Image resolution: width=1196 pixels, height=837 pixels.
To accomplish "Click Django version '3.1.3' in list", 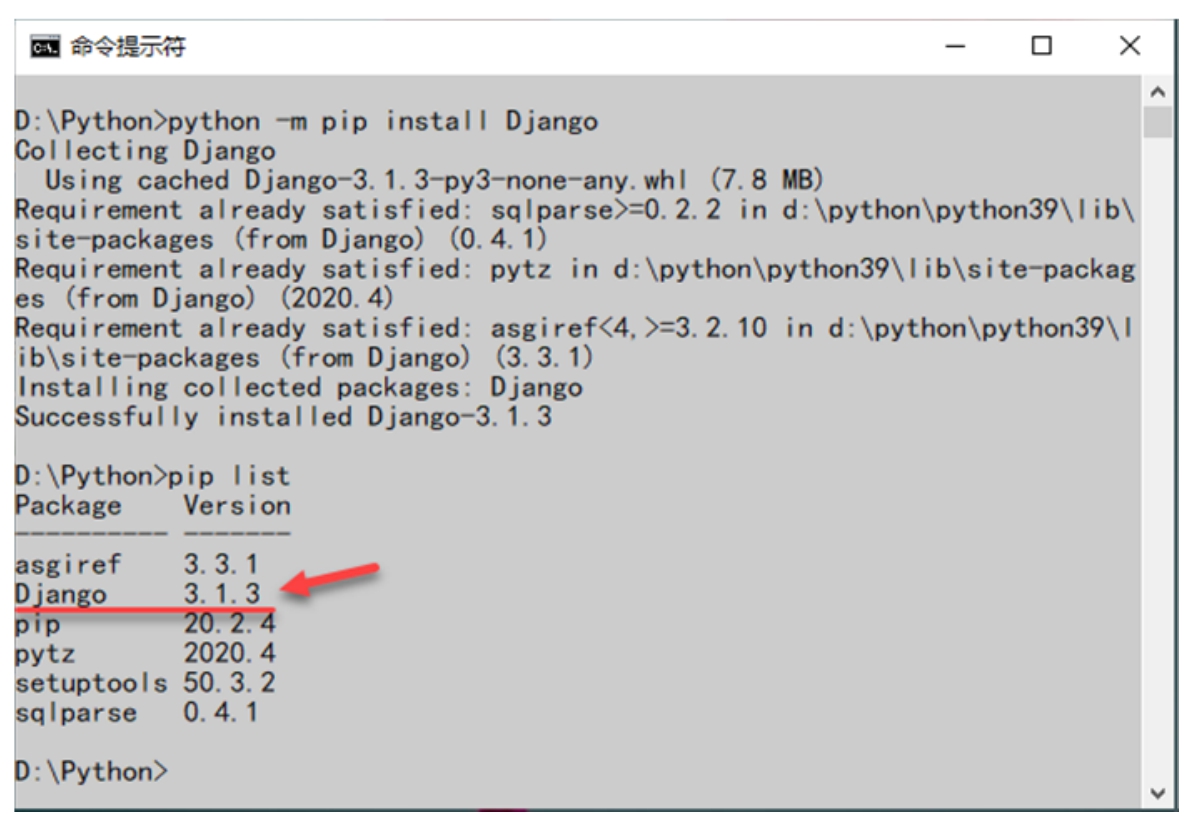I will (221, 594).
